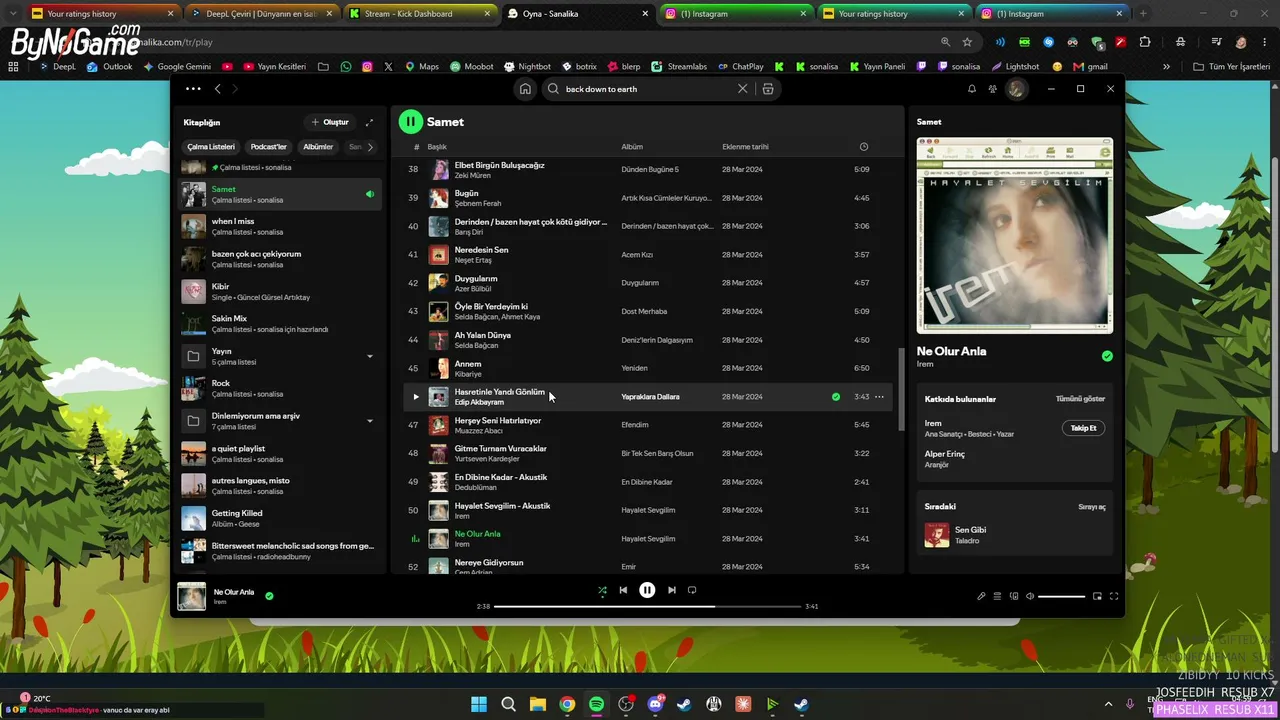Open the Rock playlist
This screenshot has height=720, width=1280.
point(280,388)
